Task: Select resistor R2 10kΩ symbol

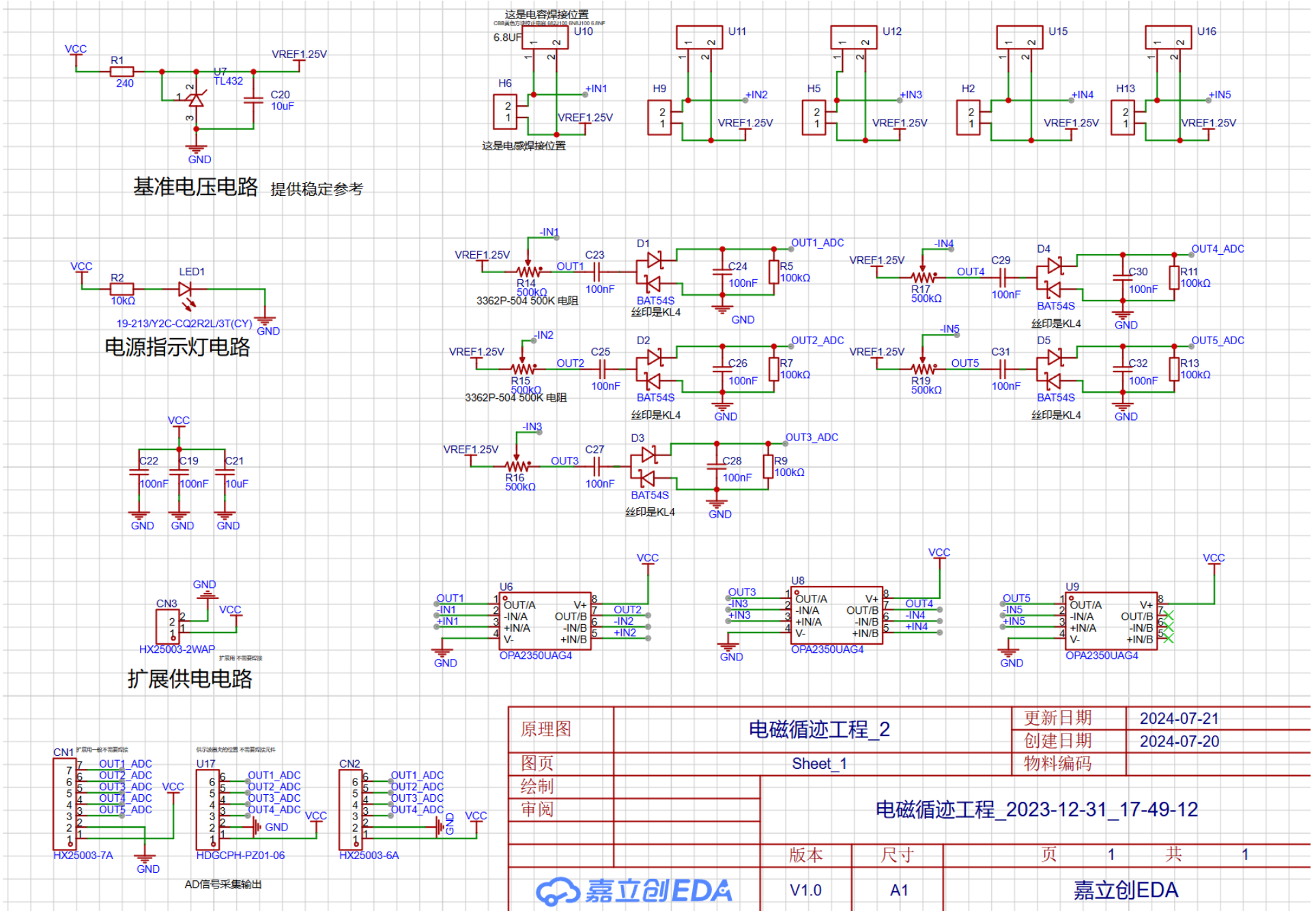Action: 122,290
